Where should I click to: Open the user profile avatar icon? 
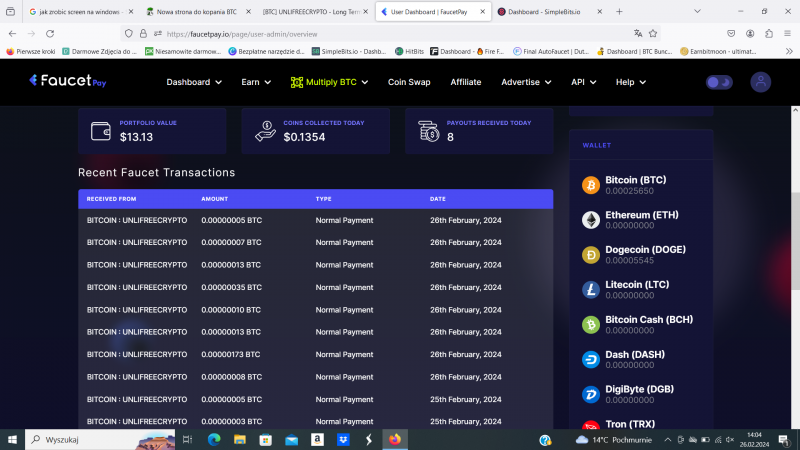click(x=761, y=82)
